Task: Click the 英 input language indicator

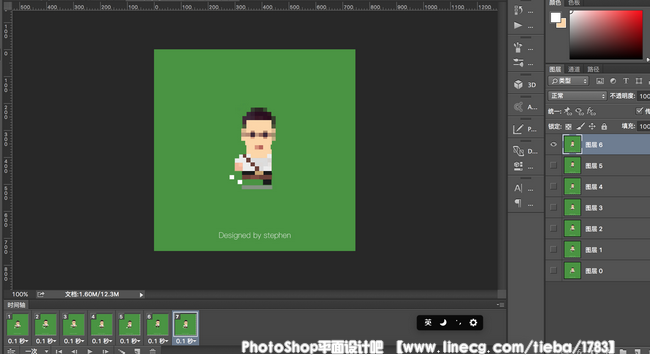Action: point(428,323)
